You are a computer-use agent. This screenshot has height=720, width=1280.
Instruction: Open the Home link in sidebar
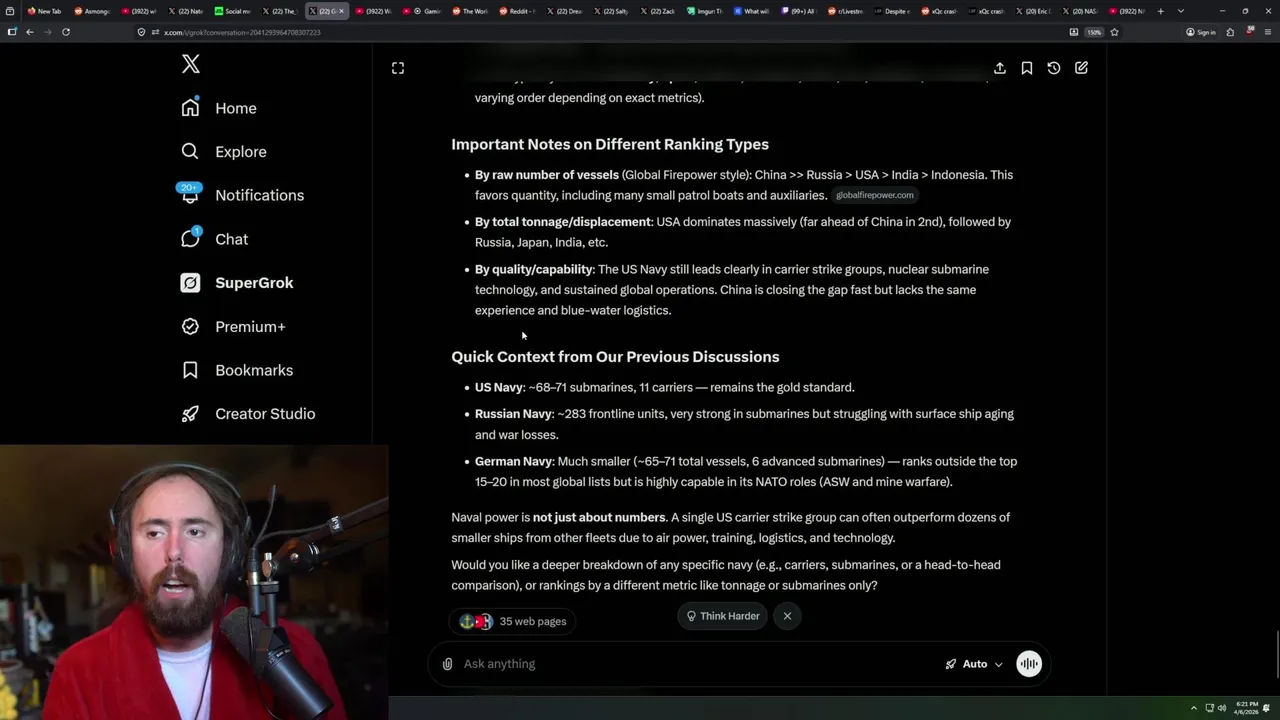pos(236,108)
